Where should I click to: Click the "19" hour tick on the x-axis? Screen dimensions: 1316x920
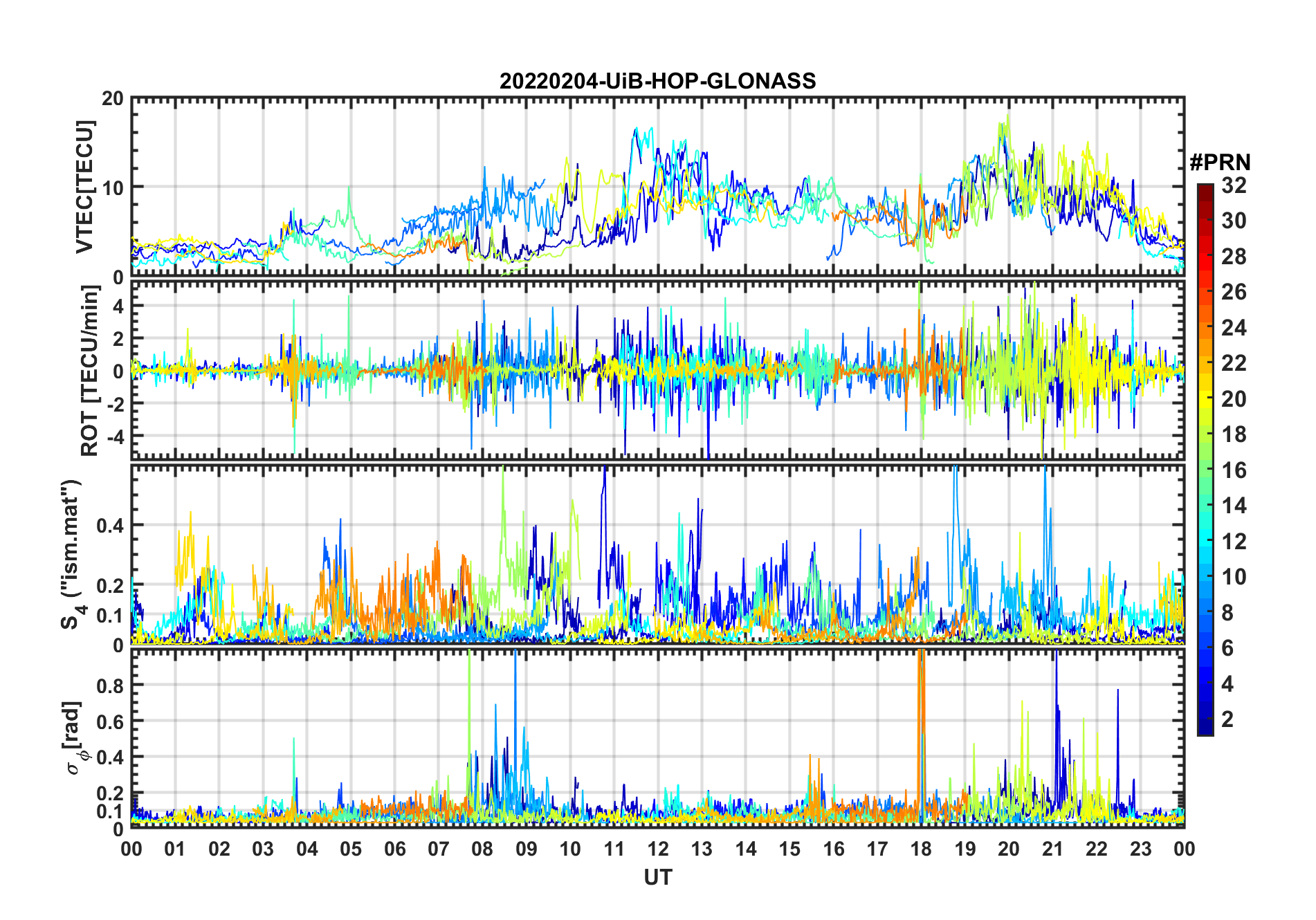tap(965, 849)
